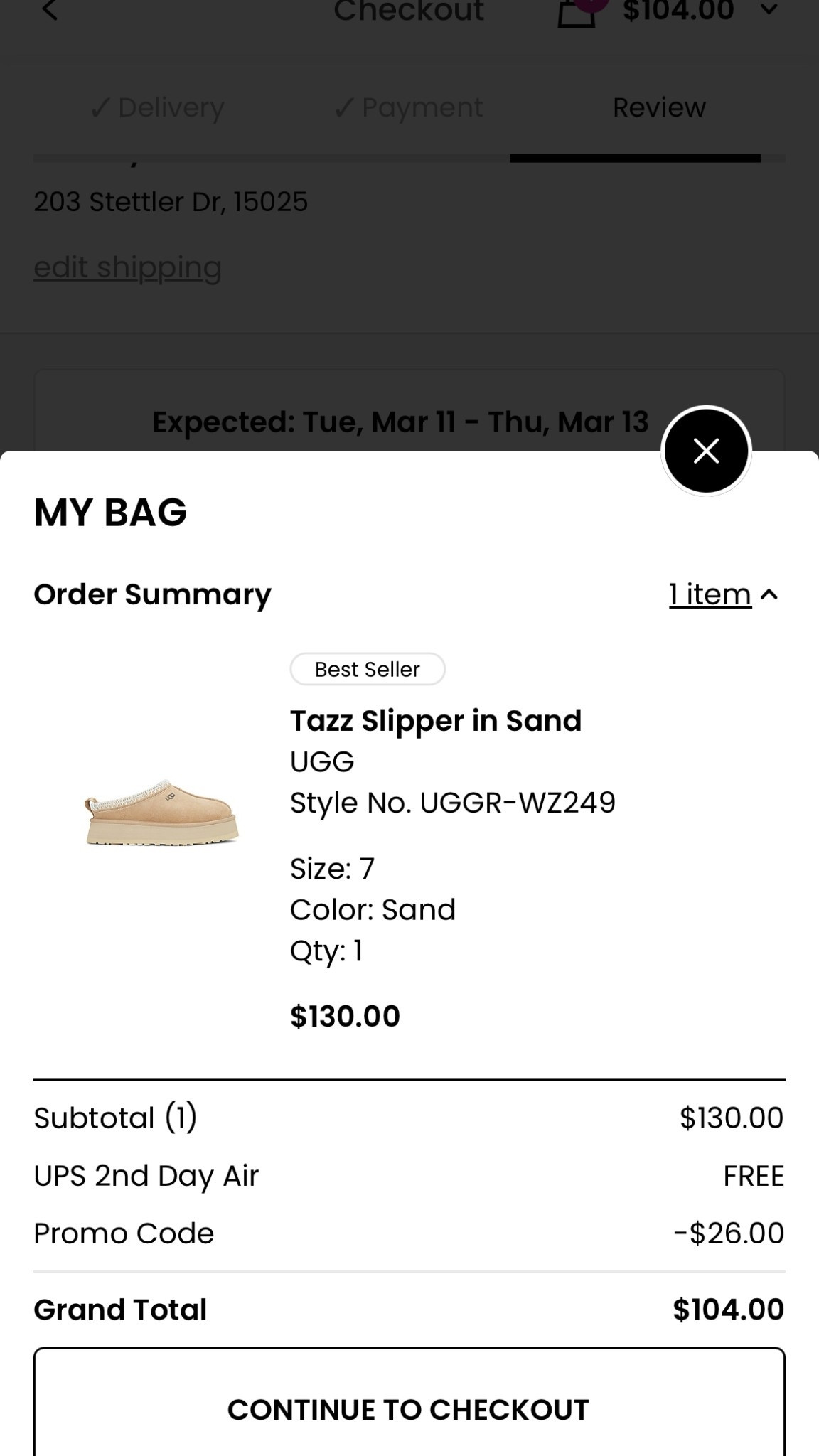
Task: Click the Best Seller badge
Action: 368,668
